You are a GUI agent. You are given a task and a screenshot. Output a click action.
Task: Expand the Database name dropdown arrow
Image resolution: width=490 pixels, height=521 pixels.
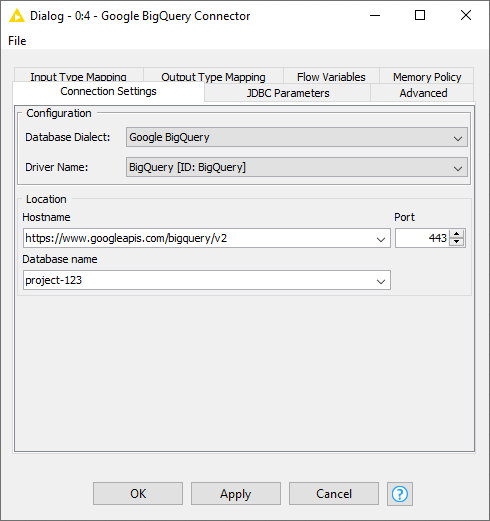click(381, 281)
